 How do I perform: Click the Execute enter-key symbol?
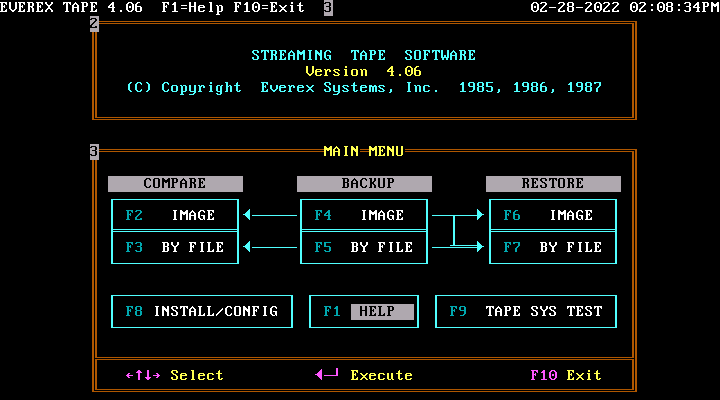[x=327, y=374]
